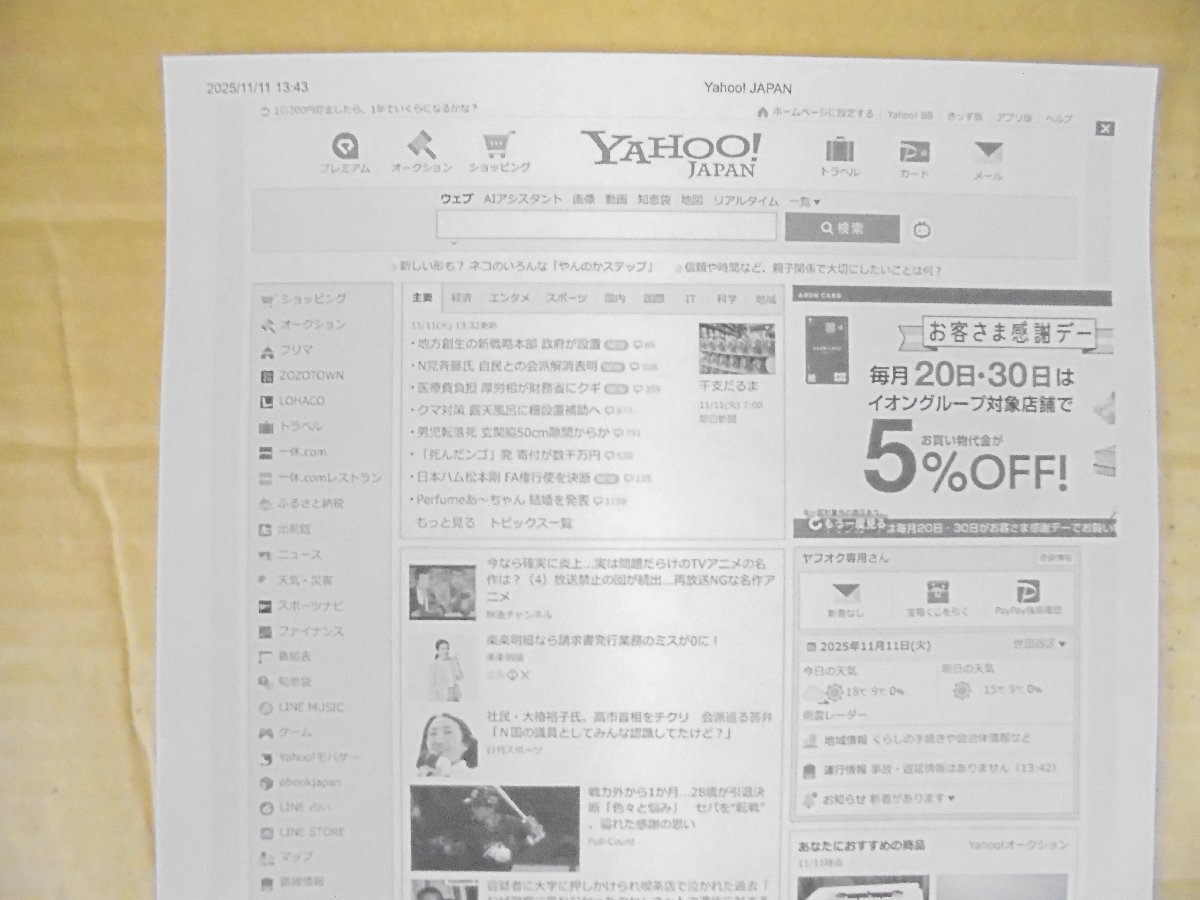Open the 雨雲レーダー link in weather panel
This screenshot has width=1200, height=900.
[835, 715]
